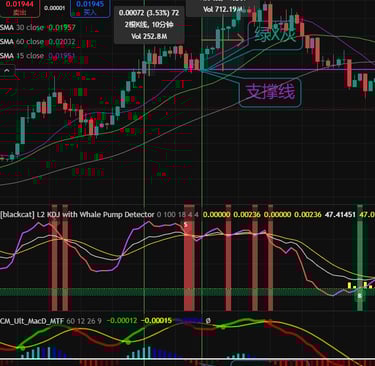Click the MACD signal value -0.00015
The height and width of the screenshot is (366, 375).
[156, 321]
